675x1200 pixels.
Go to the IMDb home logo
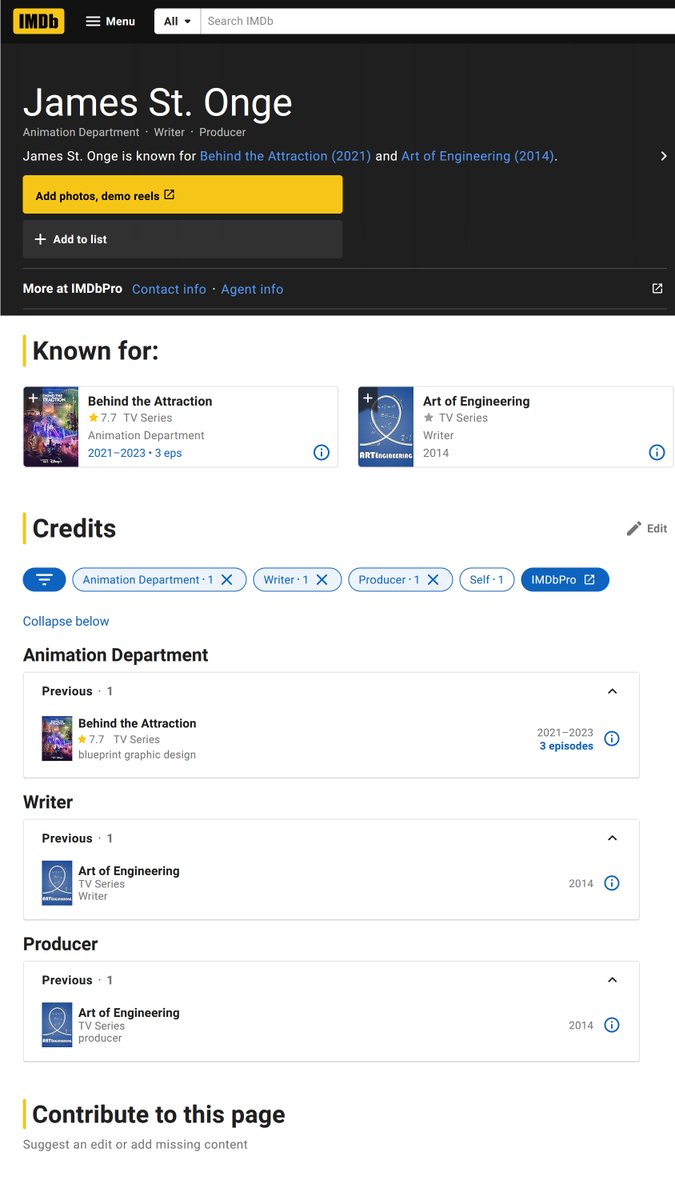(x=39, y=21)
